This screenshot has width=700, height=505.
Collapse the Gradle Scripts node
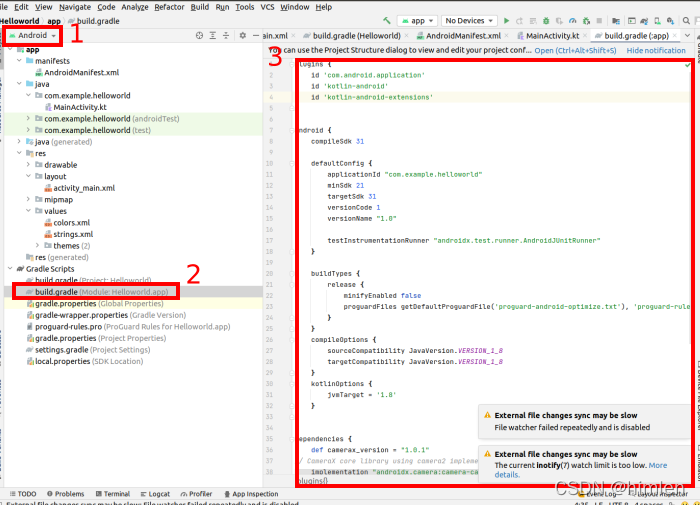(x=10, y=269)
